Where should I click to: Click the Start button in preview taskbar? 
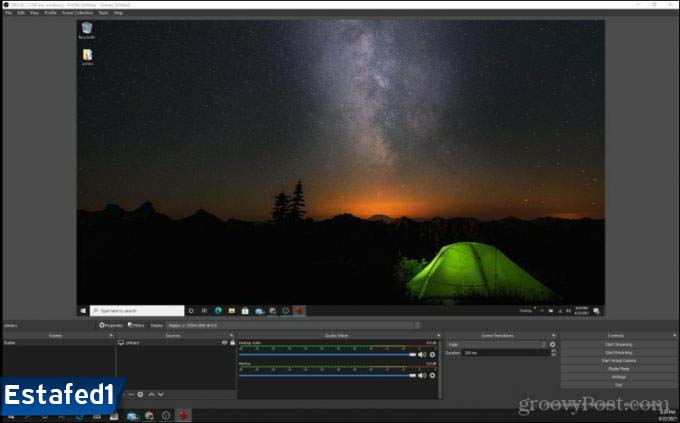click(x=83, y=311)
